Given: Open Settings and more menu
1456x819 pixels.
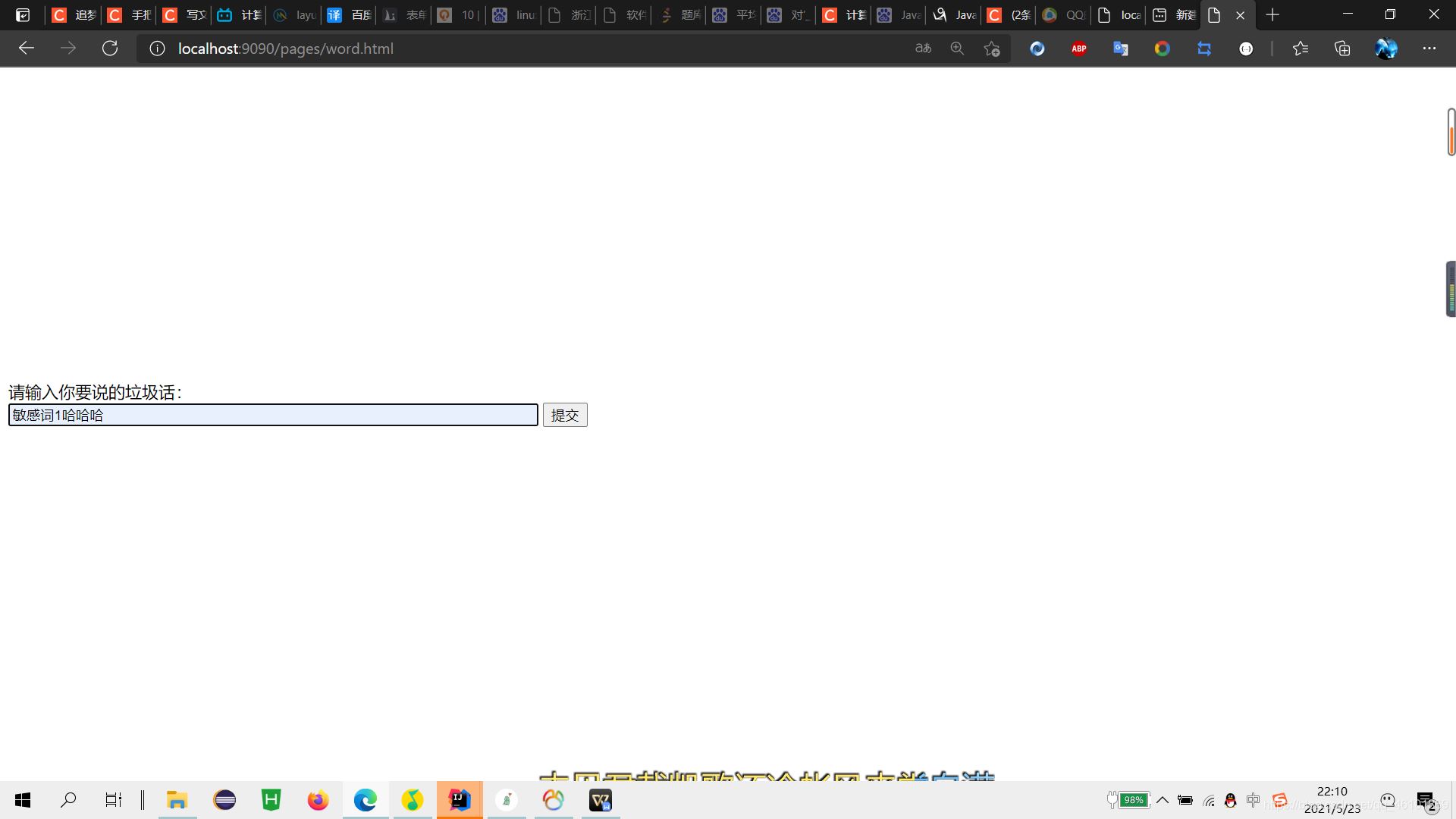Looking at the screenshot, I should tap(1429, 49).
